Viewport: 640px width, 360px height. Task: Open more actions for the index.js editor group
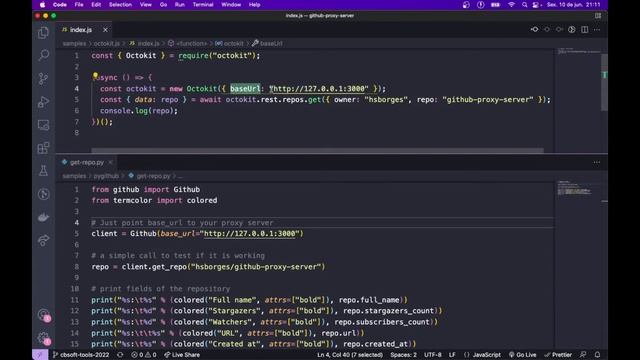pos(597,29)
